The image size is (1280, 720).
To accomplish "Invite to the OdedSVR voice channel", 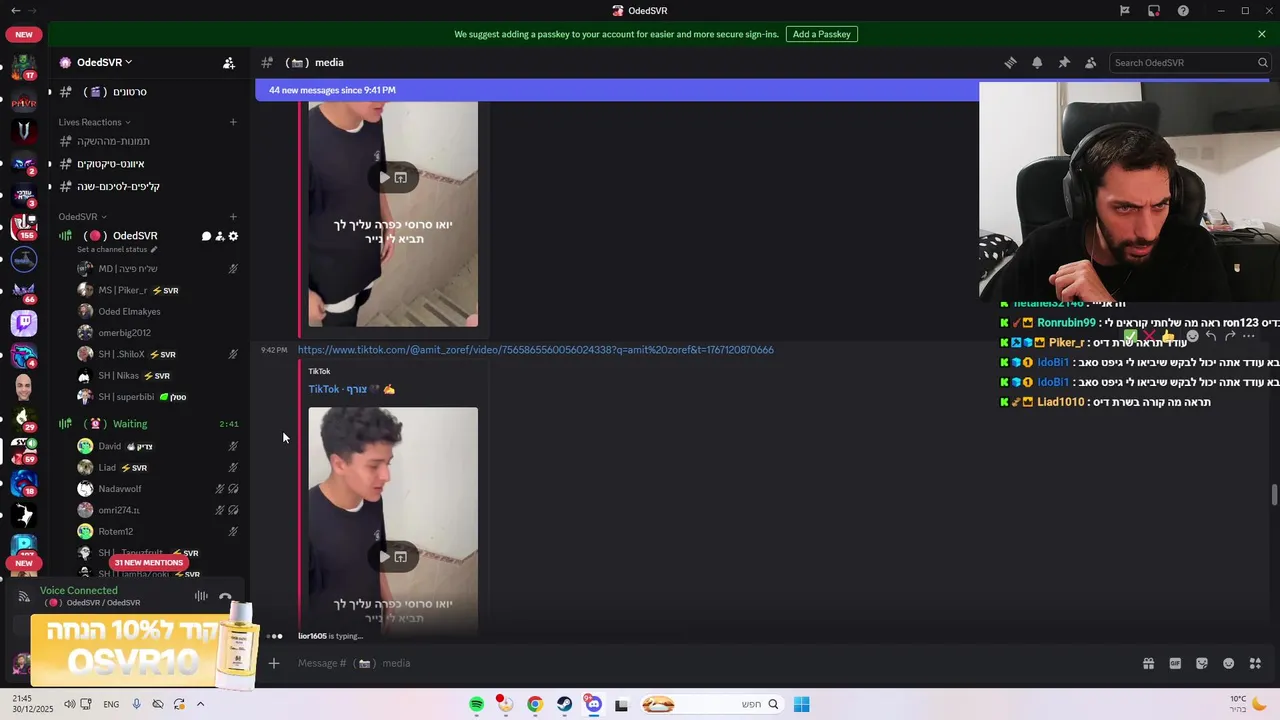I will click(220, 236).
